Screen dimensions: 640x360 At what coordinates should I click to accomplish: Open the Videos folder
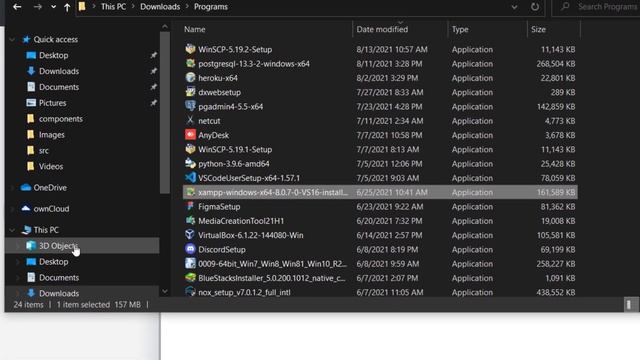tap(51, 167)
